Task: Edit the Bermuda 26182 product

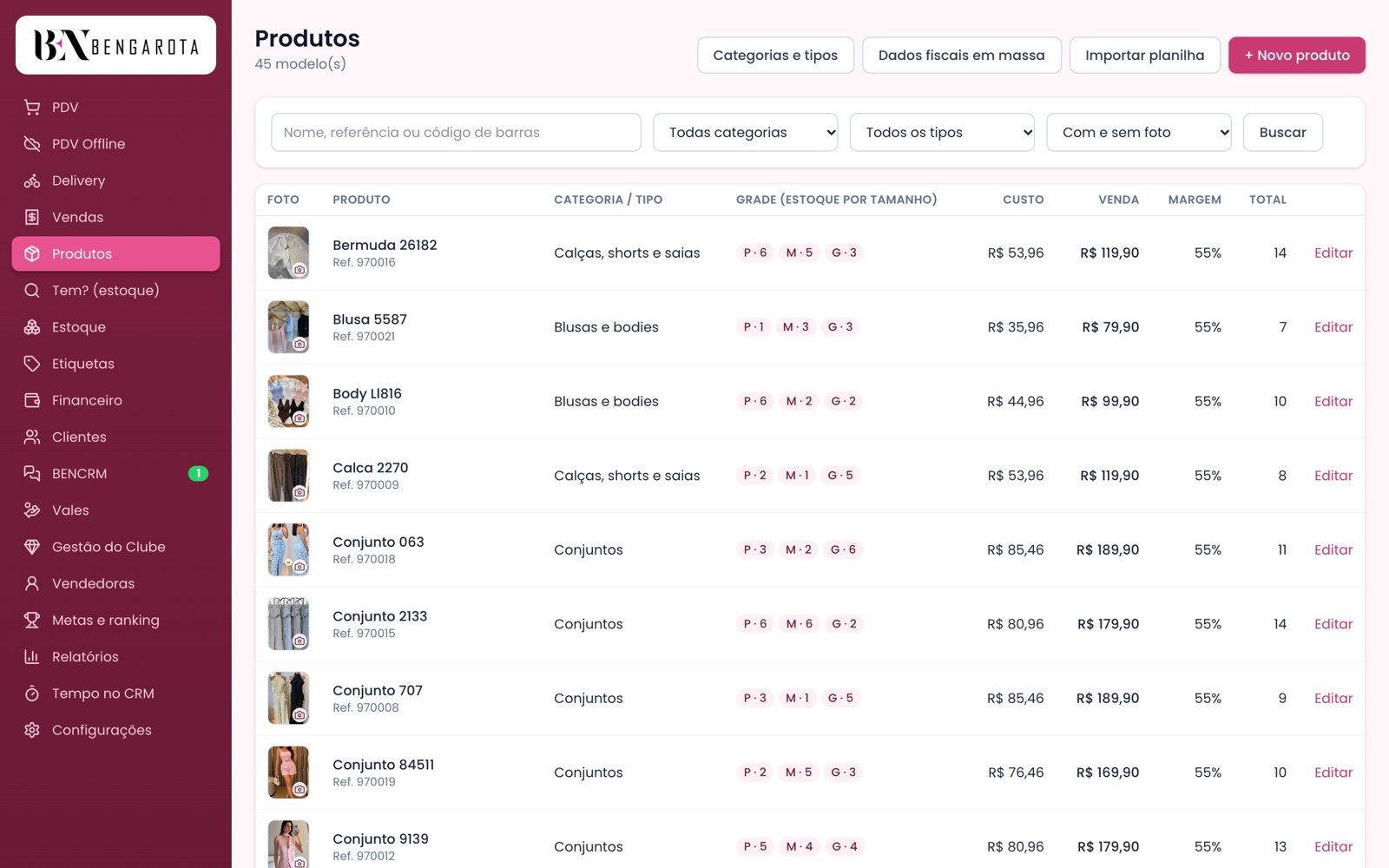Action: pos(1333,253)
